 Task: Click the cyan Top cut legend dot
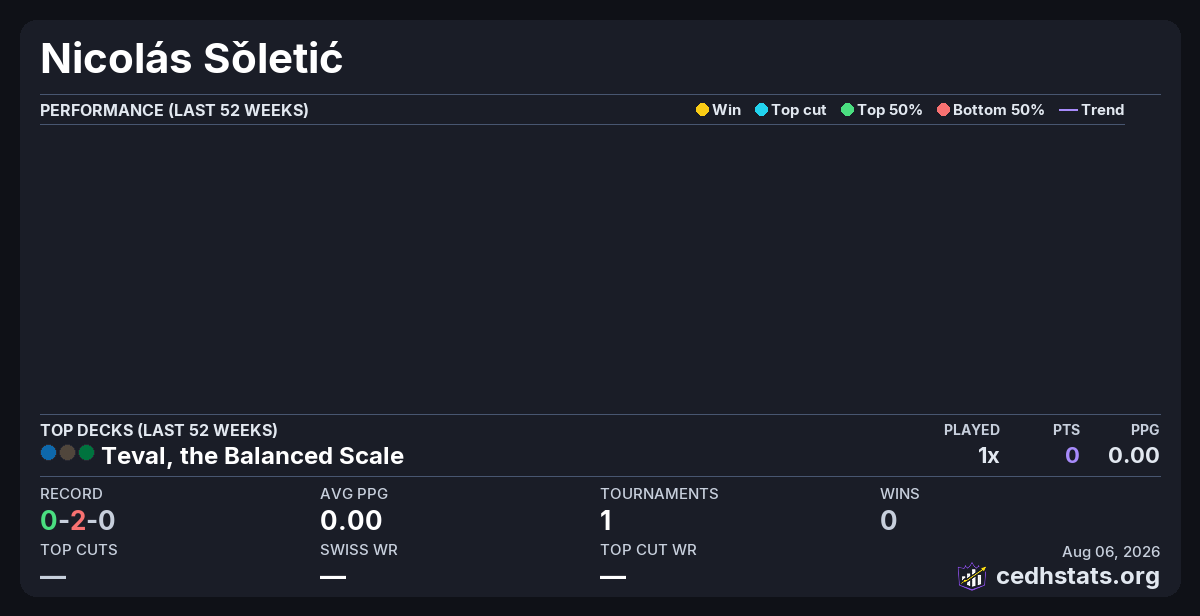click(x=761, y=110)
